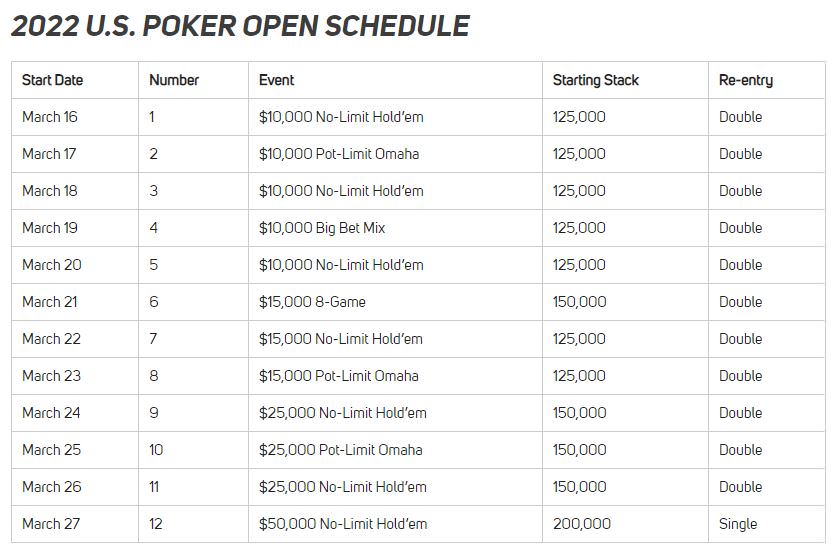Click the March 16 date cell
This screenshot has width=839, height=551.
pos(50,117)
